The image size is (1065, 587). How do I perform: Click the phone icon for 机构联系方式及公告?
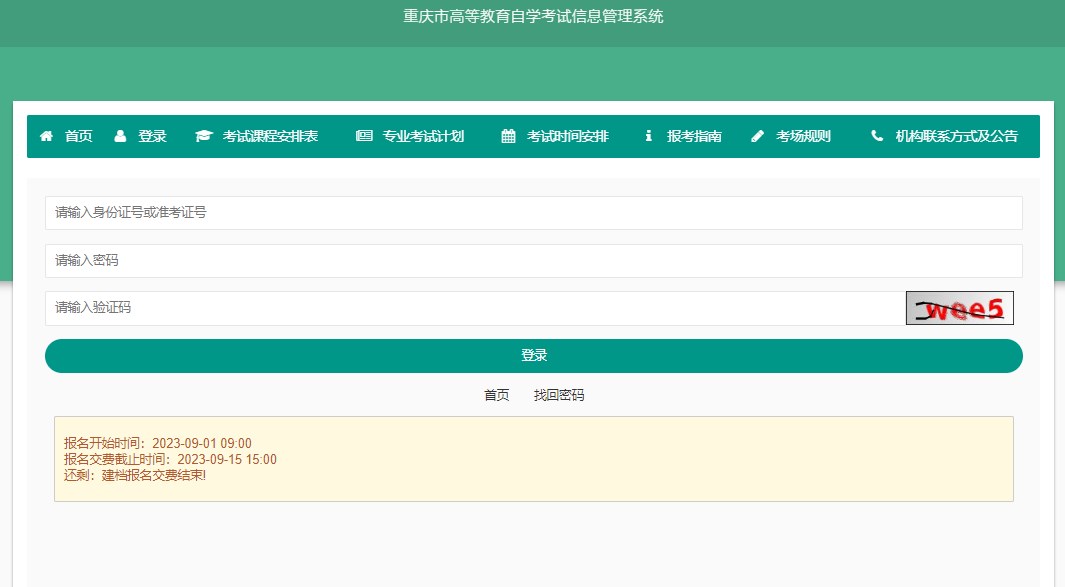[x=877, y=136]
